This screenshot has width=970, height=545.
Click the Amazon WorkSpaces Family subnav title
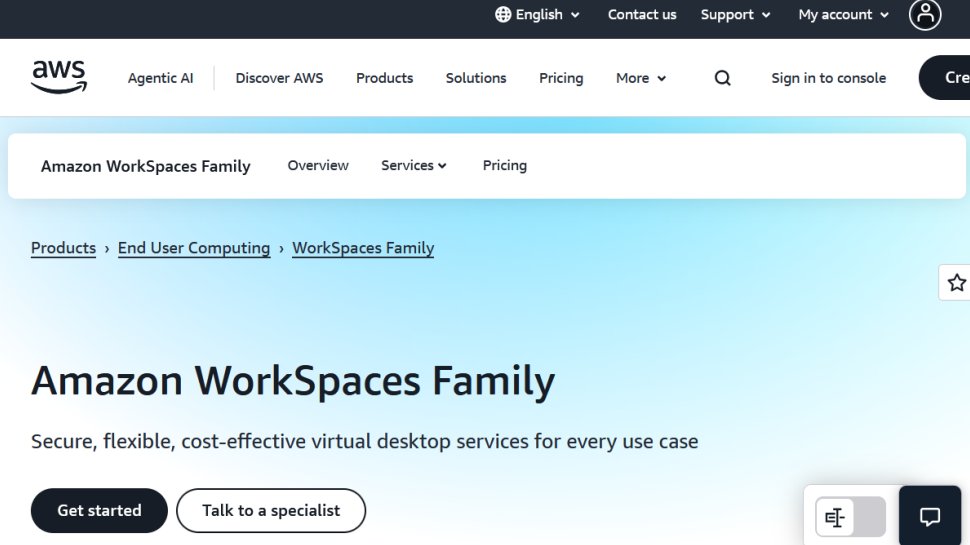145,166
